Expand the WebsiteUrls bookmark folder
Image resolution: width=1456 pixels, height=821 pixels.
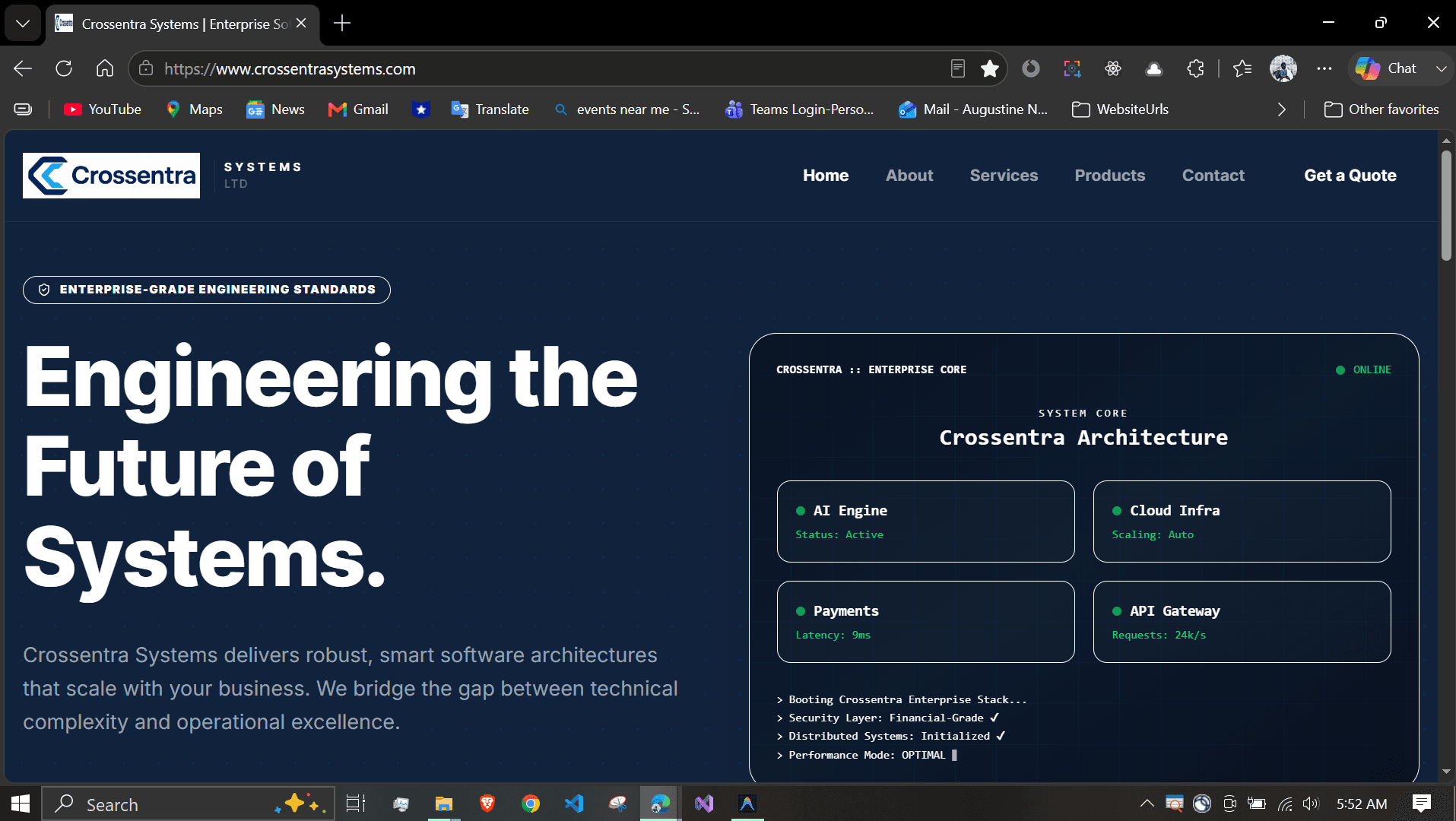pyautogui.click(x=1120, y=109)
